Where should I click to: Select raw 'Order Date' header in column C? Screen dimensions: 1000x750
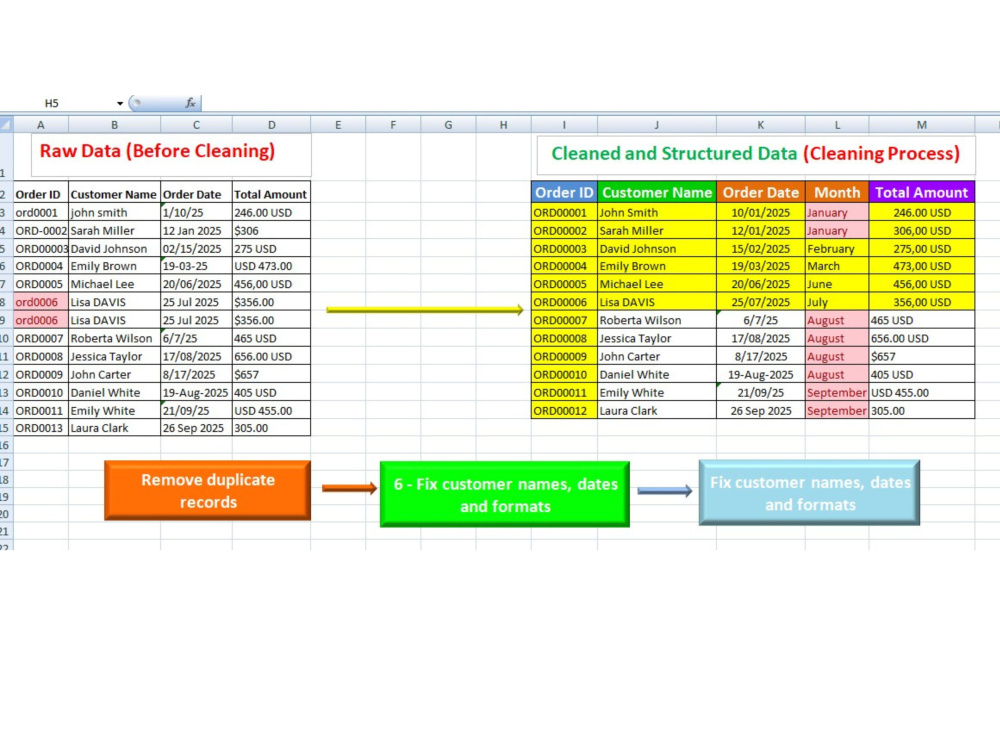196,194
